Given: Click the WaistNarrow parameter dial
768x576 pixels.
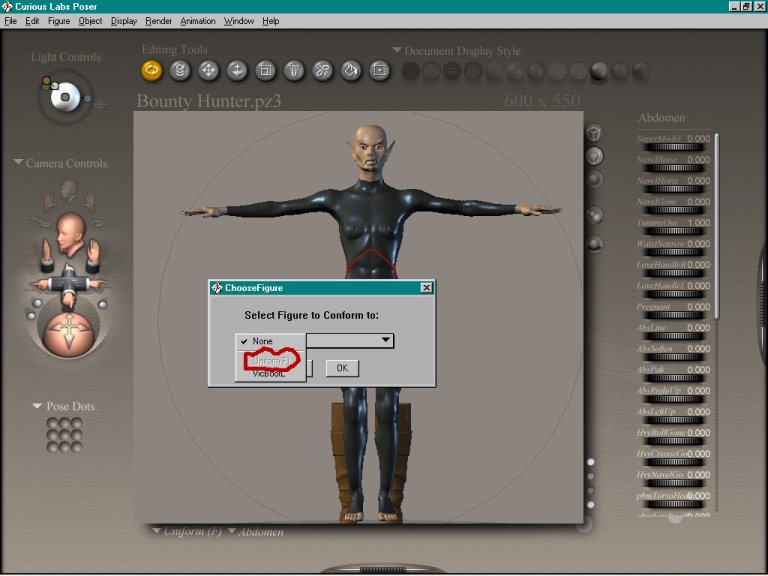Looking at the screenshot, I should click(673, 252).
